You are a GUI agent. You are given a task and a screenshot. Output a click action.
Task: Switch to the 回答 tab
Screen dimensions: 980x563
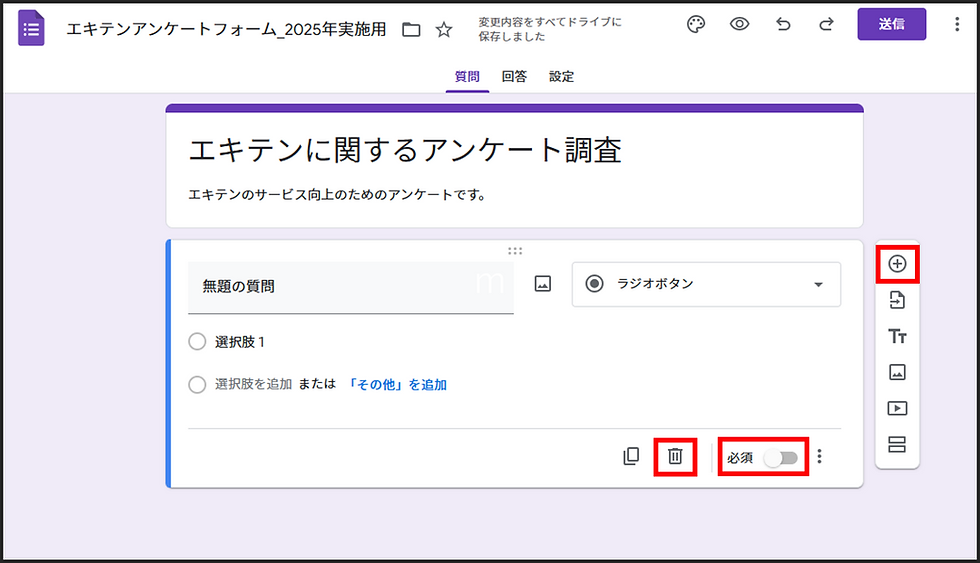tap(514, 77)
